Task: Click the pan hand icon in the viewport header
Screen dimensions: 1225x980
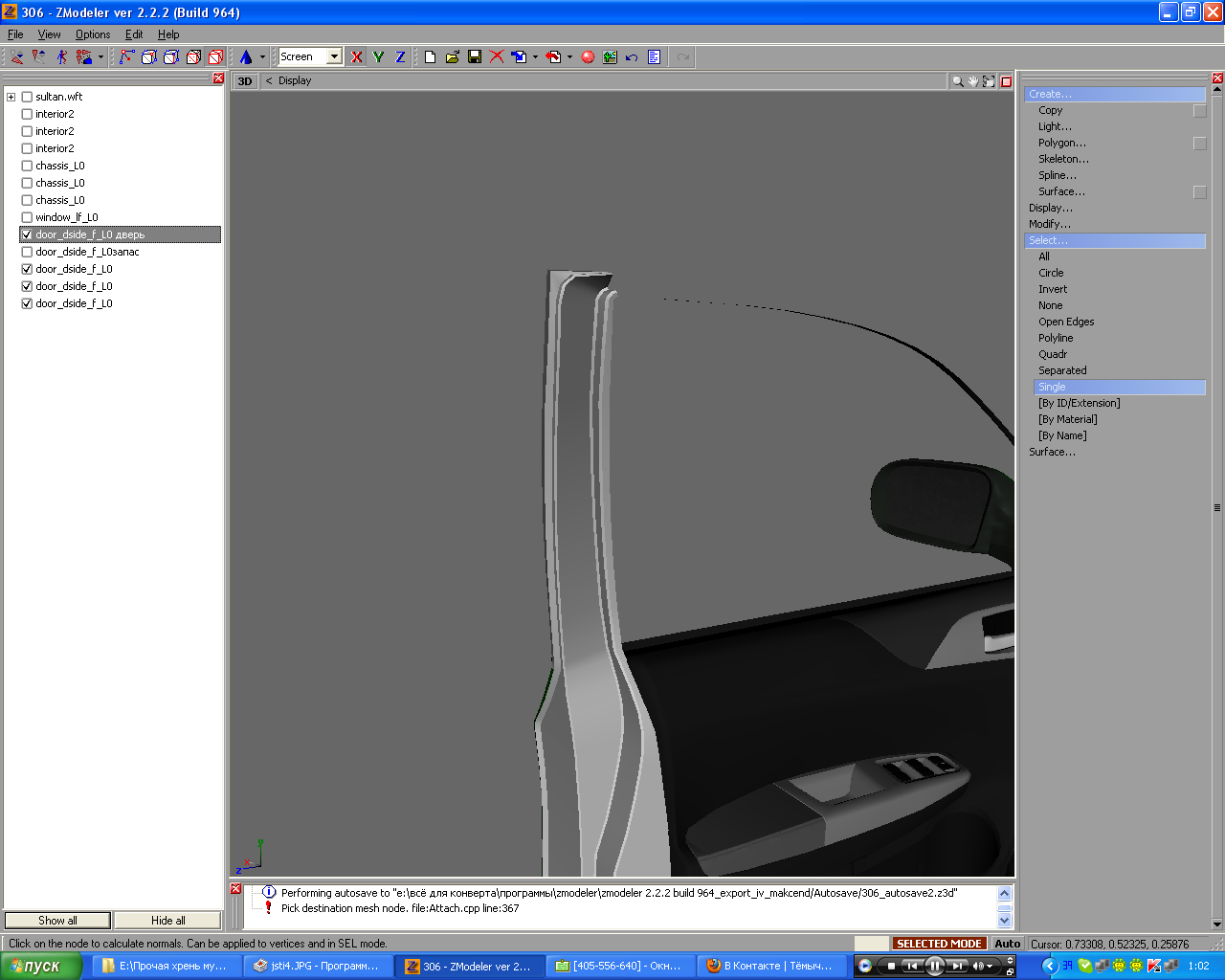Action: click(973, 81)
